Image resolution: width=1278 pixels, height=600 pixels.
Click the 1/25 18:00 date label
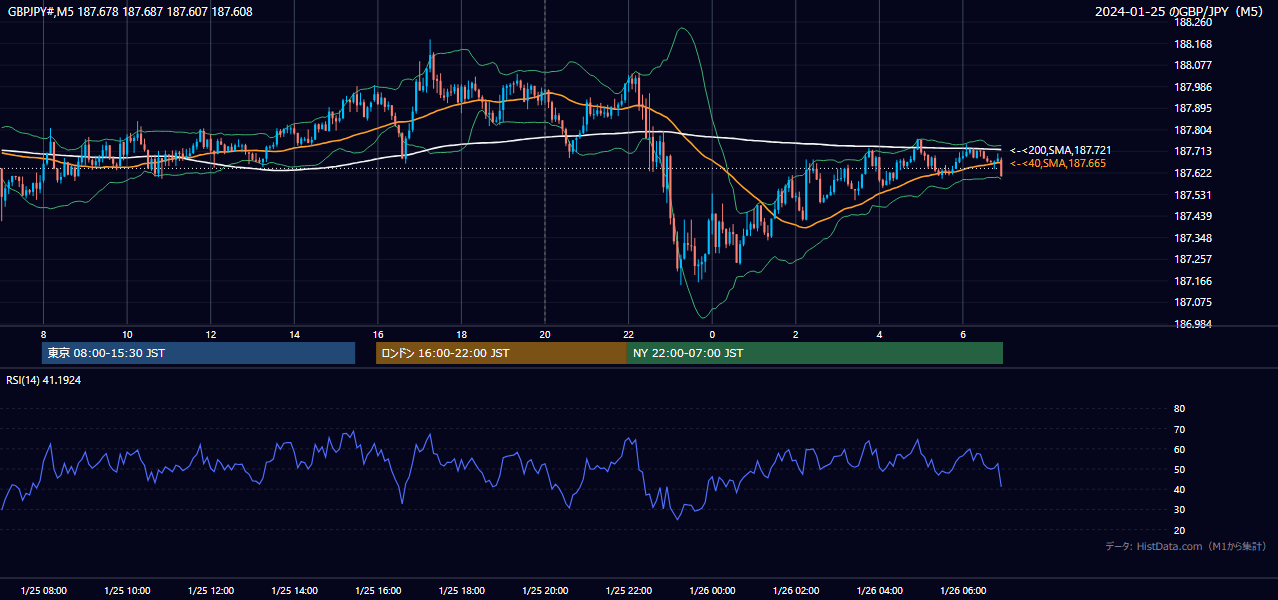[x=461, y=591]
